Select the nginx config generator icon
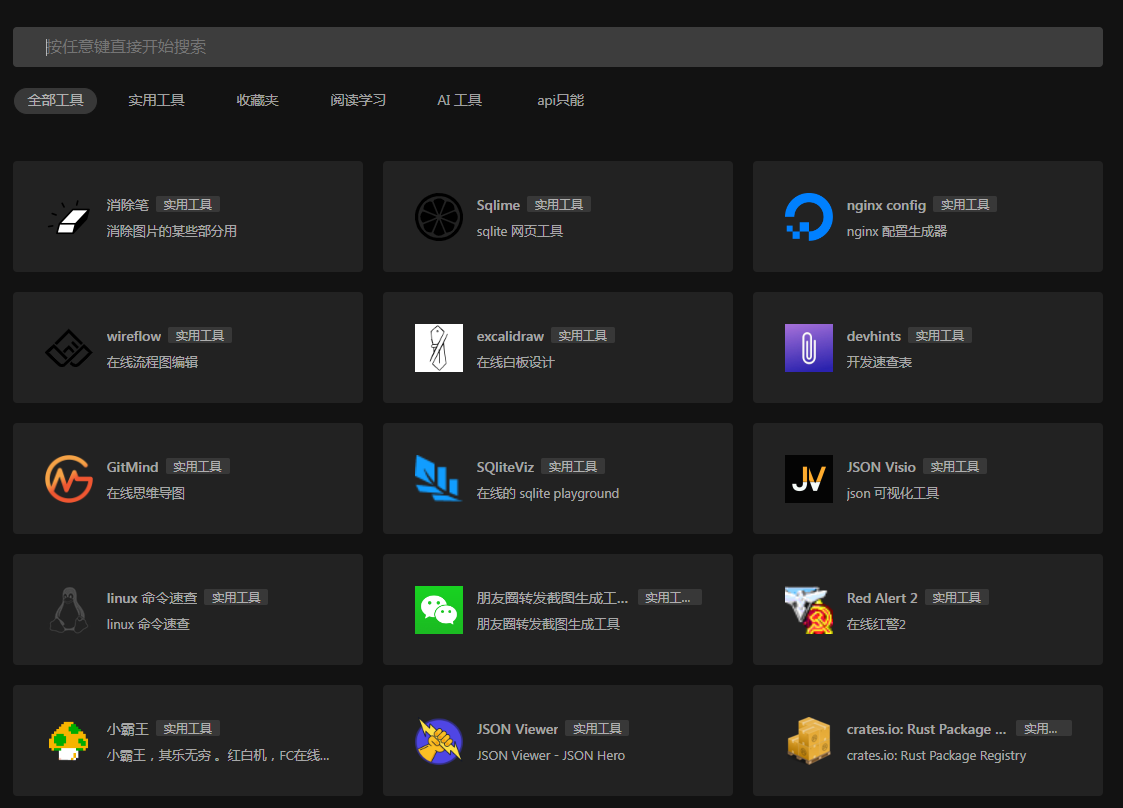The width and height of the screenshot is (1123, 808). 808,217
